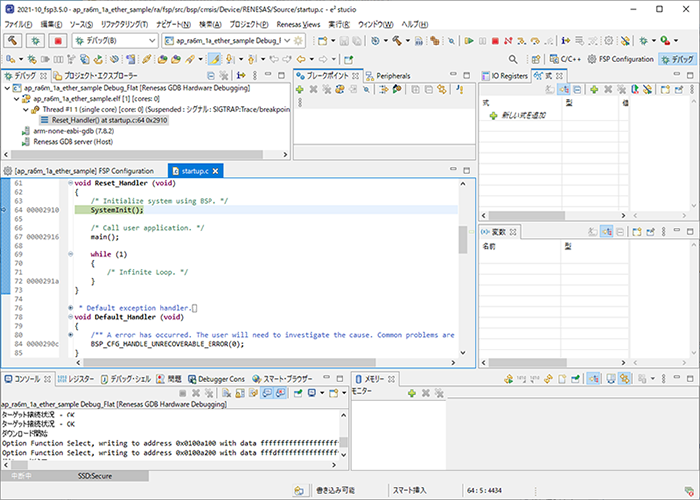Click green plus Add Memory Monitor icon

pyautogui.click(x=412, y=393)
